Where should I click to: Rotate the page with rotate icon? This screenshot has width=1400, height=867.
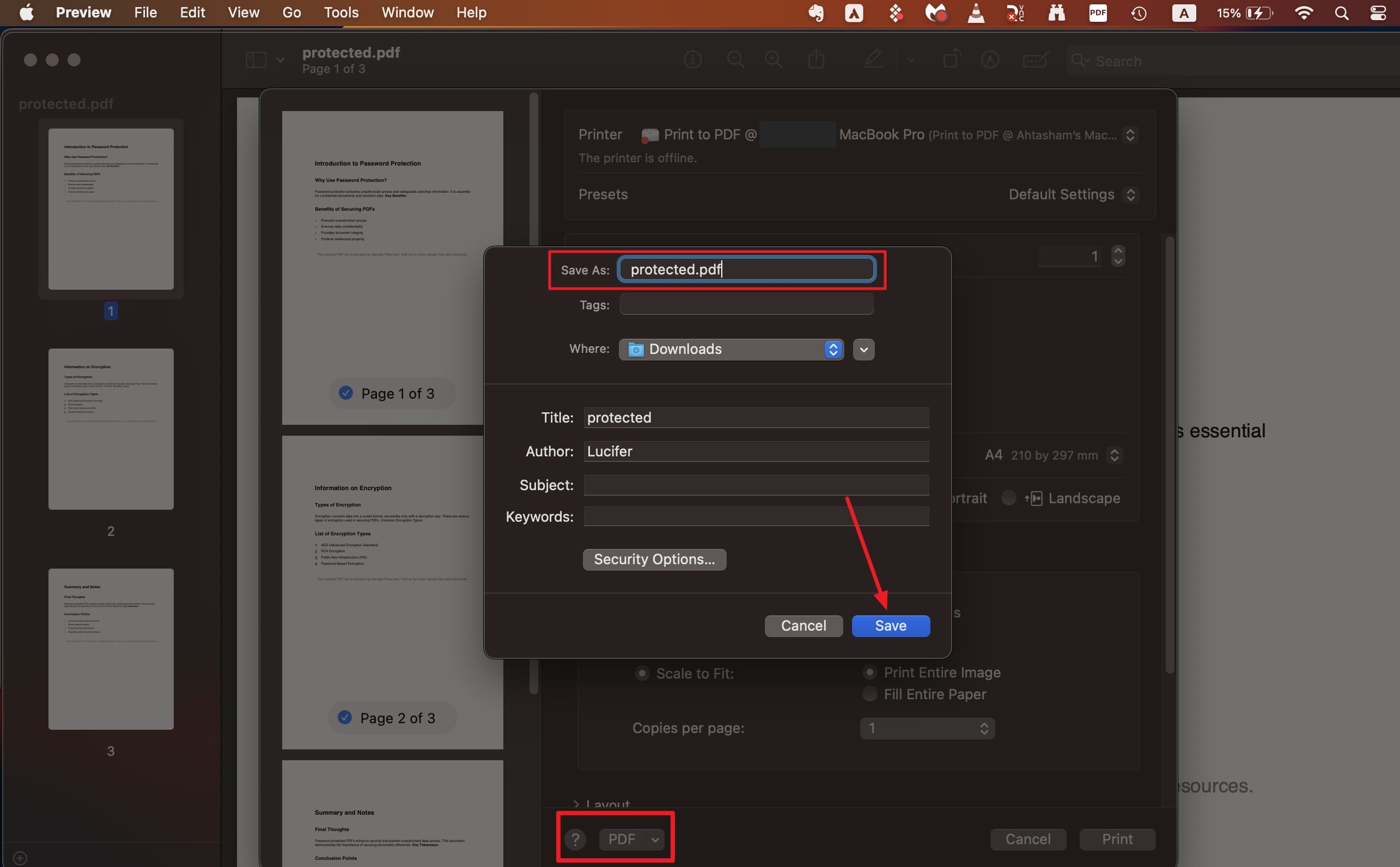952,59
